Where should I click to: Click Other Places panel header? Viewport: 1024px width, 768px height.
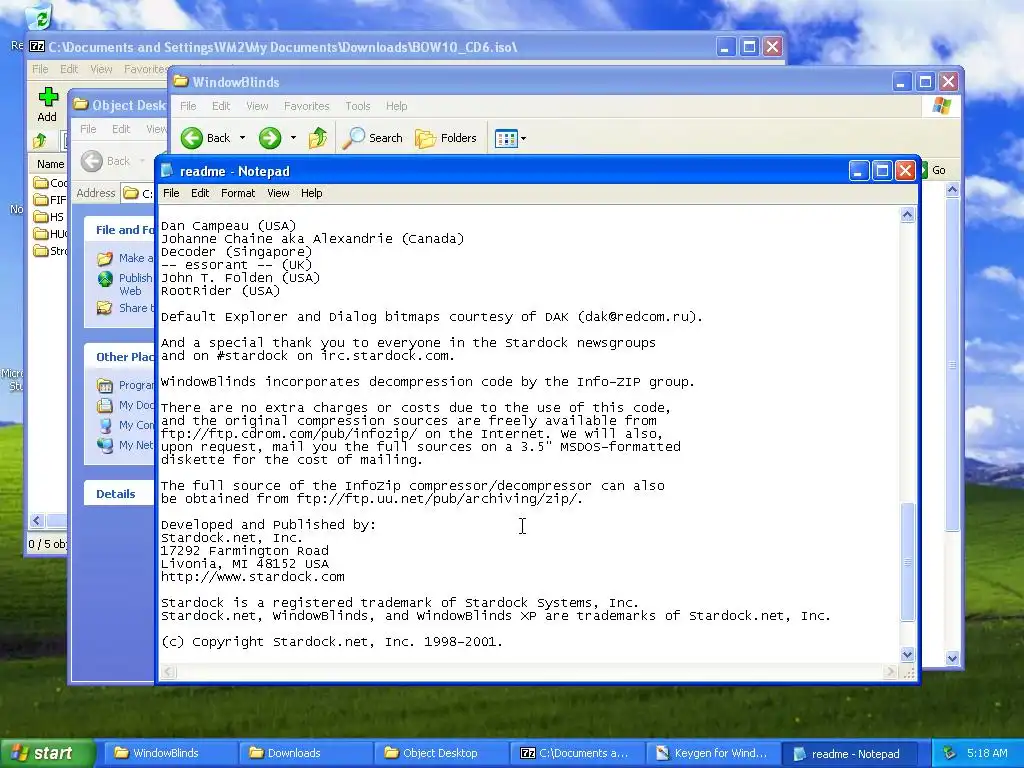(x=120, y=357)
